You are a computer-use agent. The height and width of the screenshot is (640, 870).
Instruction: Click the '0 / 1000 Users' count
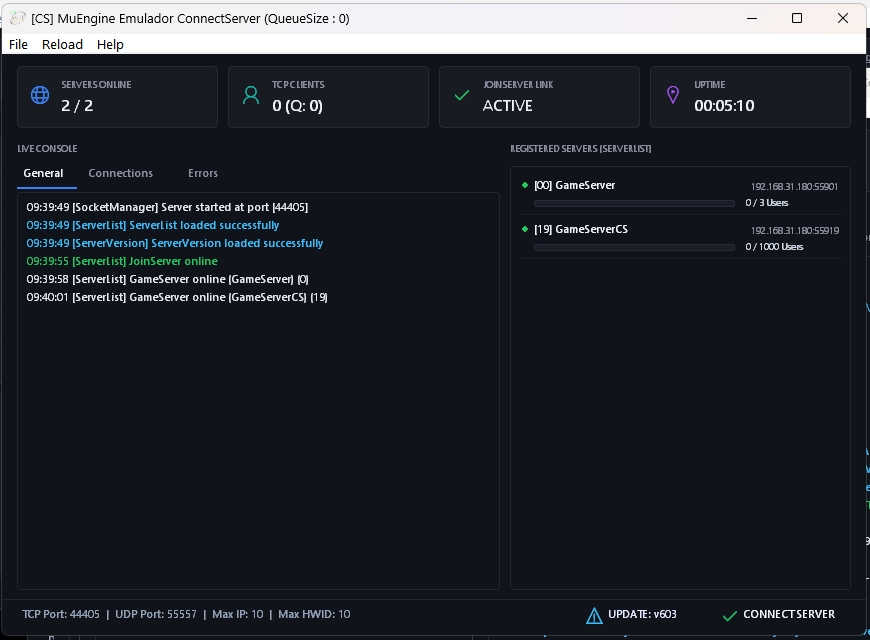tap(774, 246)
